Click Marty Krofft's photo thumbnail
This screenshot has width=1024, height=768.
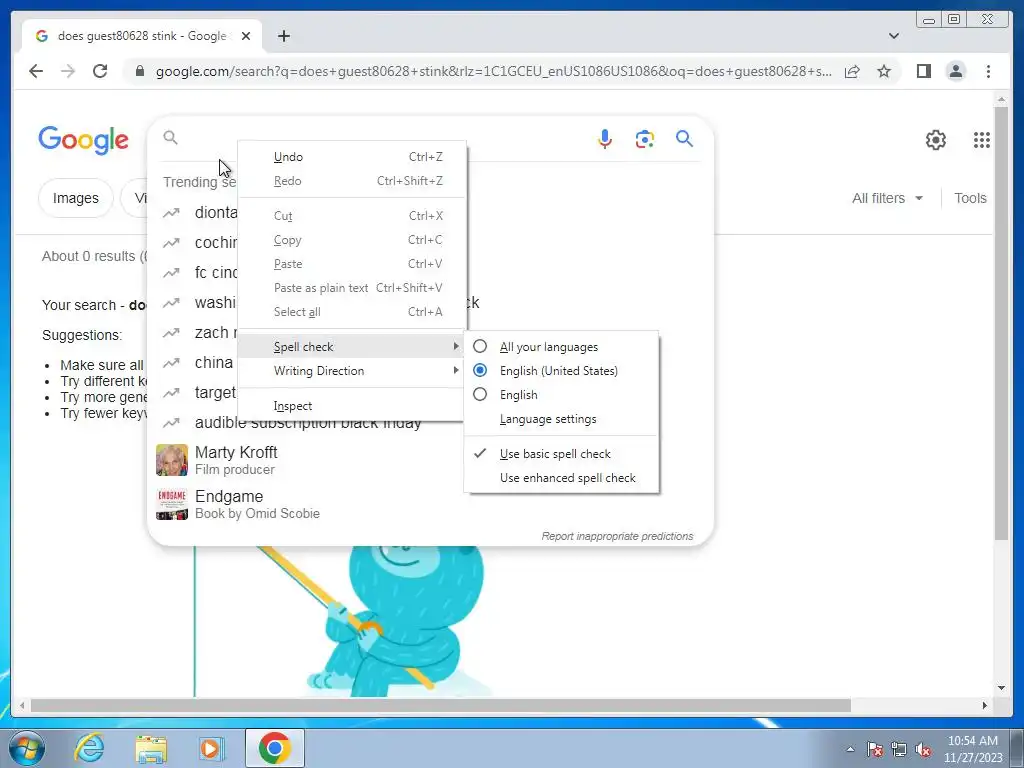(172, 460)
